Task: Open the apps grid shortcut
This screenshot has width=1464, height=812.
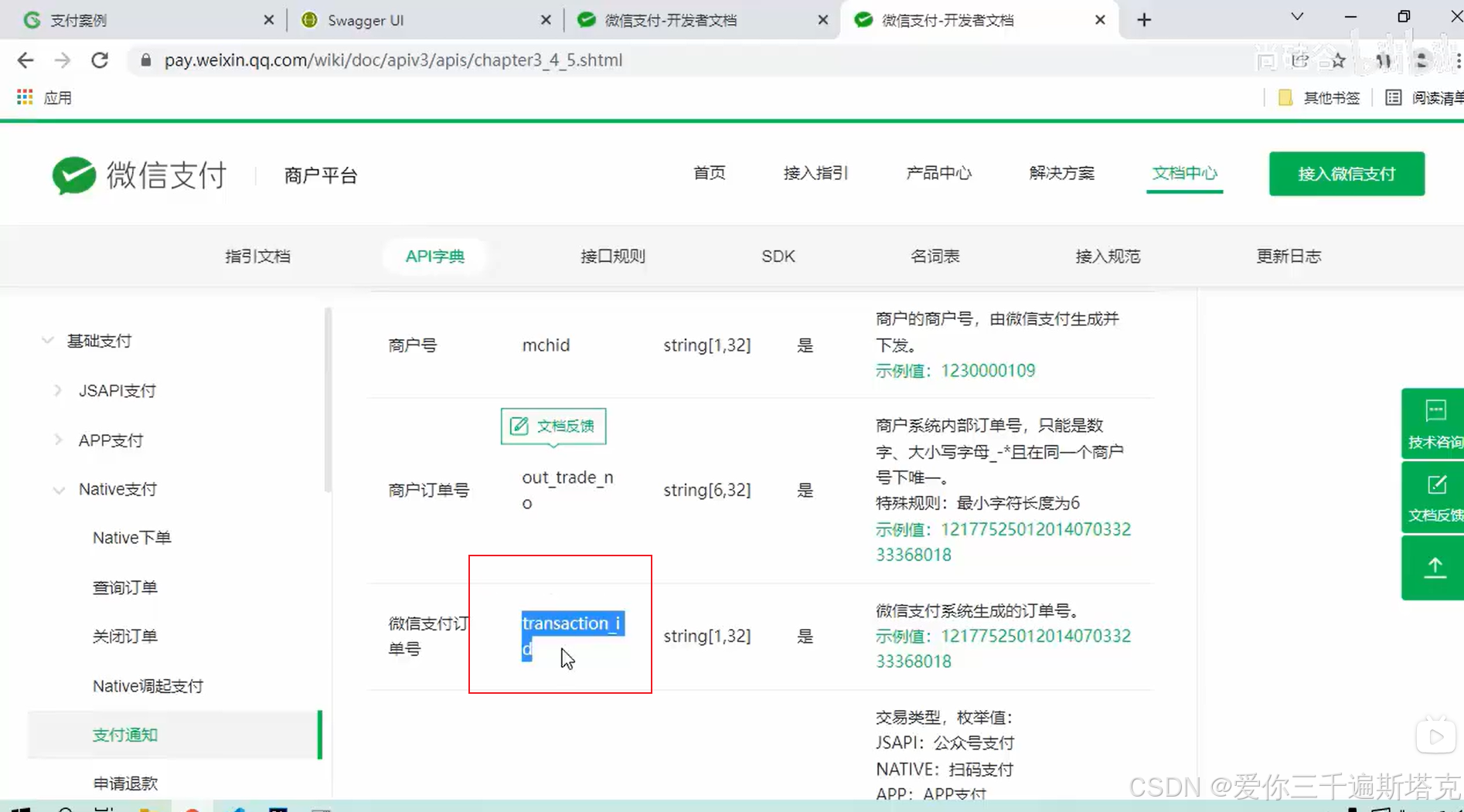Action: [25, 97]
